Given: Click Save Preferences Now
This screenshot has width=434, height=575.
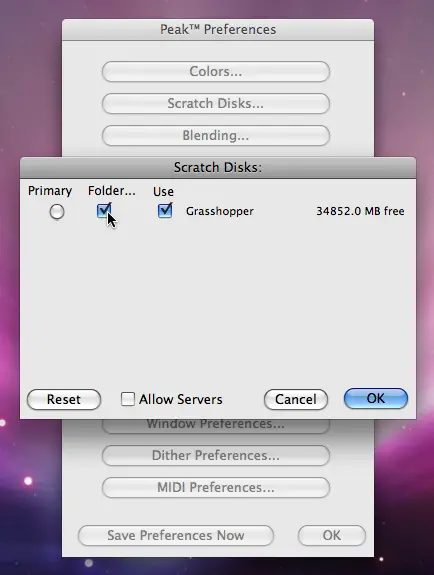Looking at the screenshot, I should pyautogui.click(x=176, y=535).
